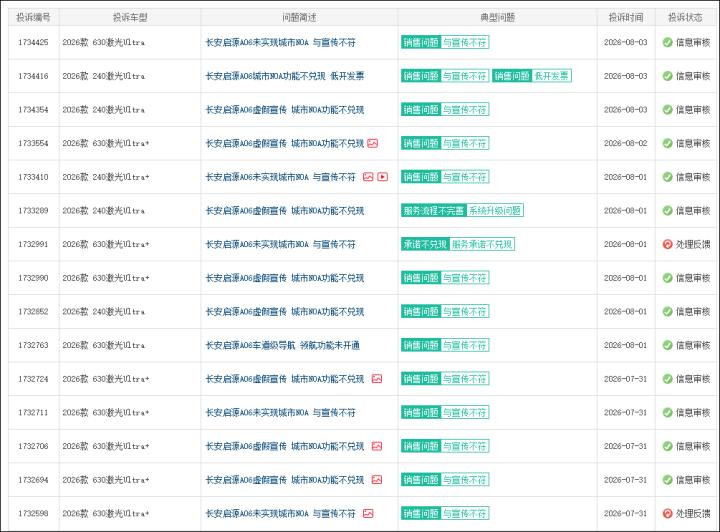This screenshot has height=532, width=720.
Task: Click green check status icon for complaint 1732763
Action: pos(668,345)
